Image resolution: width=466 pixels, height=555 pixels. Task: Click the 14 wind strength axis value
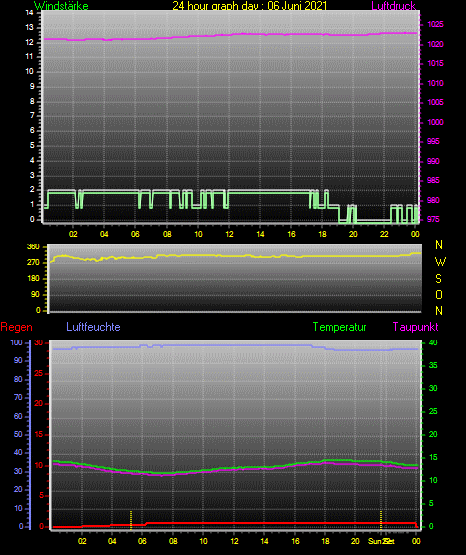pyautogui.click(x=30, y=13)
